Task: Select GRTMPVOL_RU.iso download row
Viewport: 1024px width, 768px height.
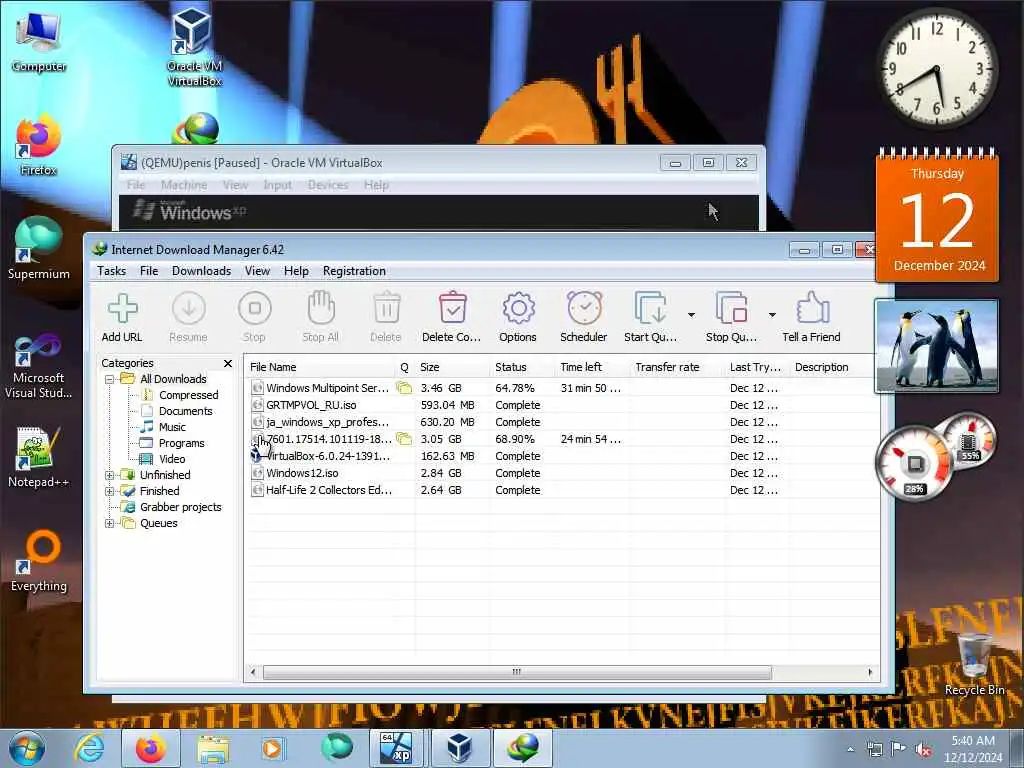Action: click(x=562, y=405)
